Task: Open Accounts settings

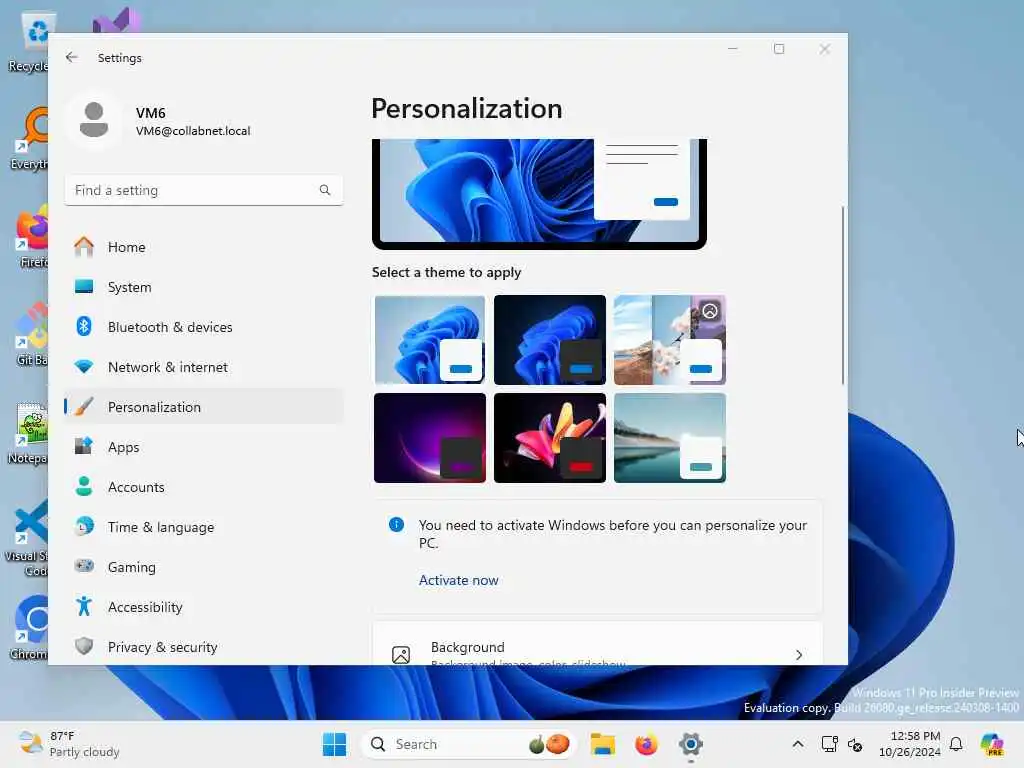Action: point(204,487)
